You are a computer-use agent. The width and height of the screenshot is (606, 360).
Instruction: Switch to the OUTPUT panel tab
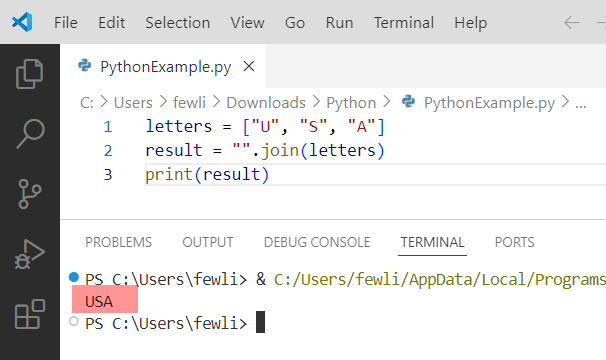tap(208, 242)
